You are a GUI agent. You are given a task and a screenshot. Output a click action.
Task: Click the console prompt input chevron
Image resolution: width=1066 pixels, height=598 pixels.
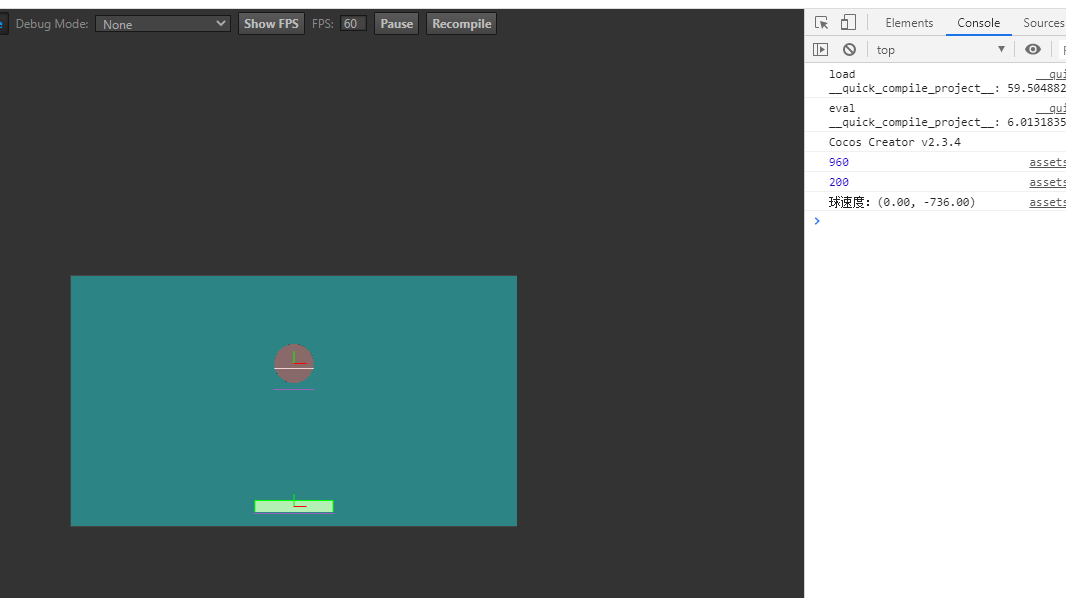[x=817, y=221]
